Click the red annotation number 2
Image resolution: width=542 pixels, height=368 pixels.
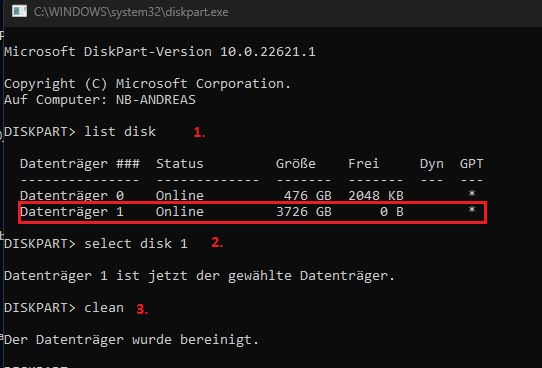217,242
